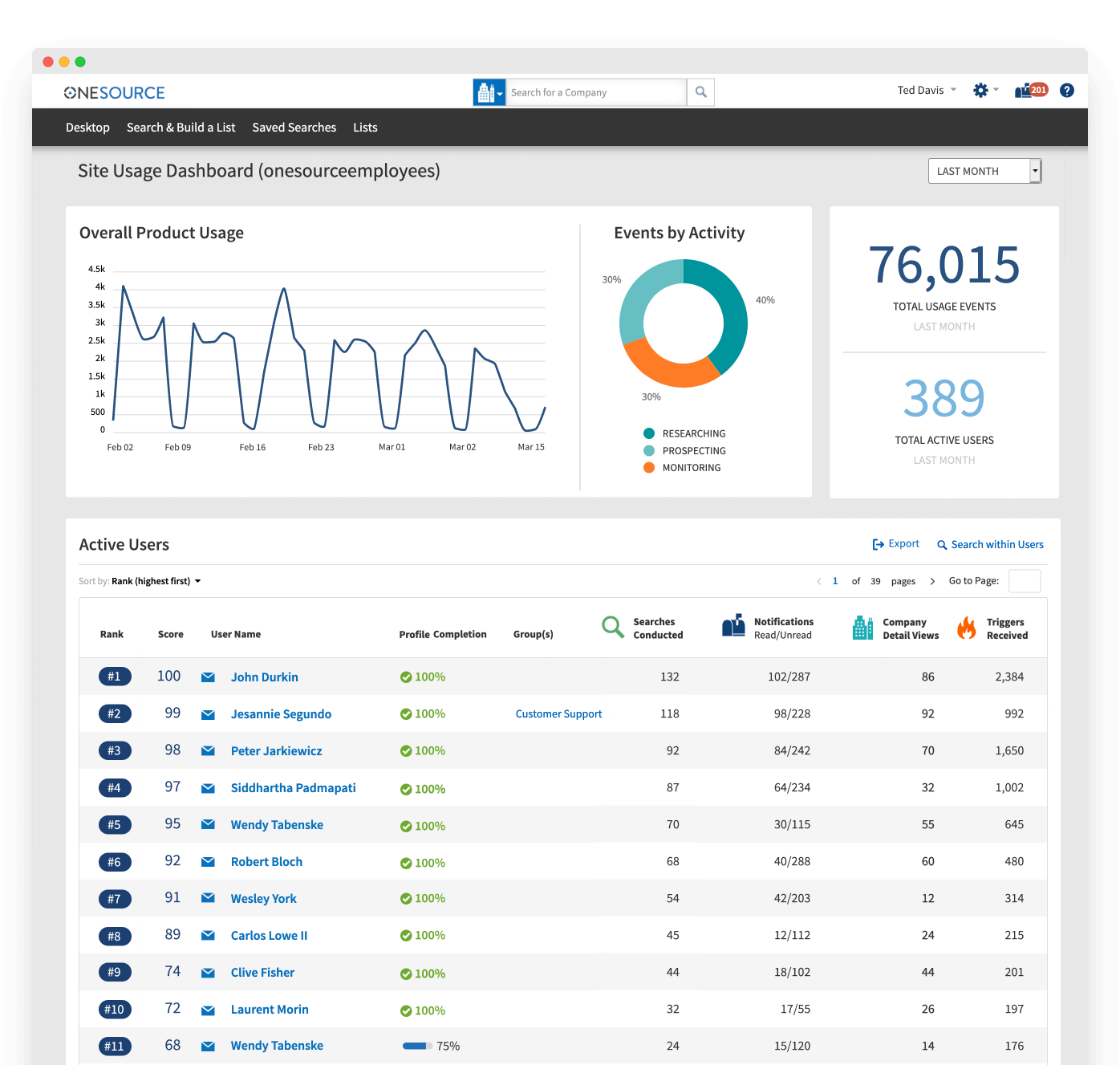Open the LAST MONTH time range dropdown
Viewport: 1120px width, 1065px height.
(x=984, y=170)
